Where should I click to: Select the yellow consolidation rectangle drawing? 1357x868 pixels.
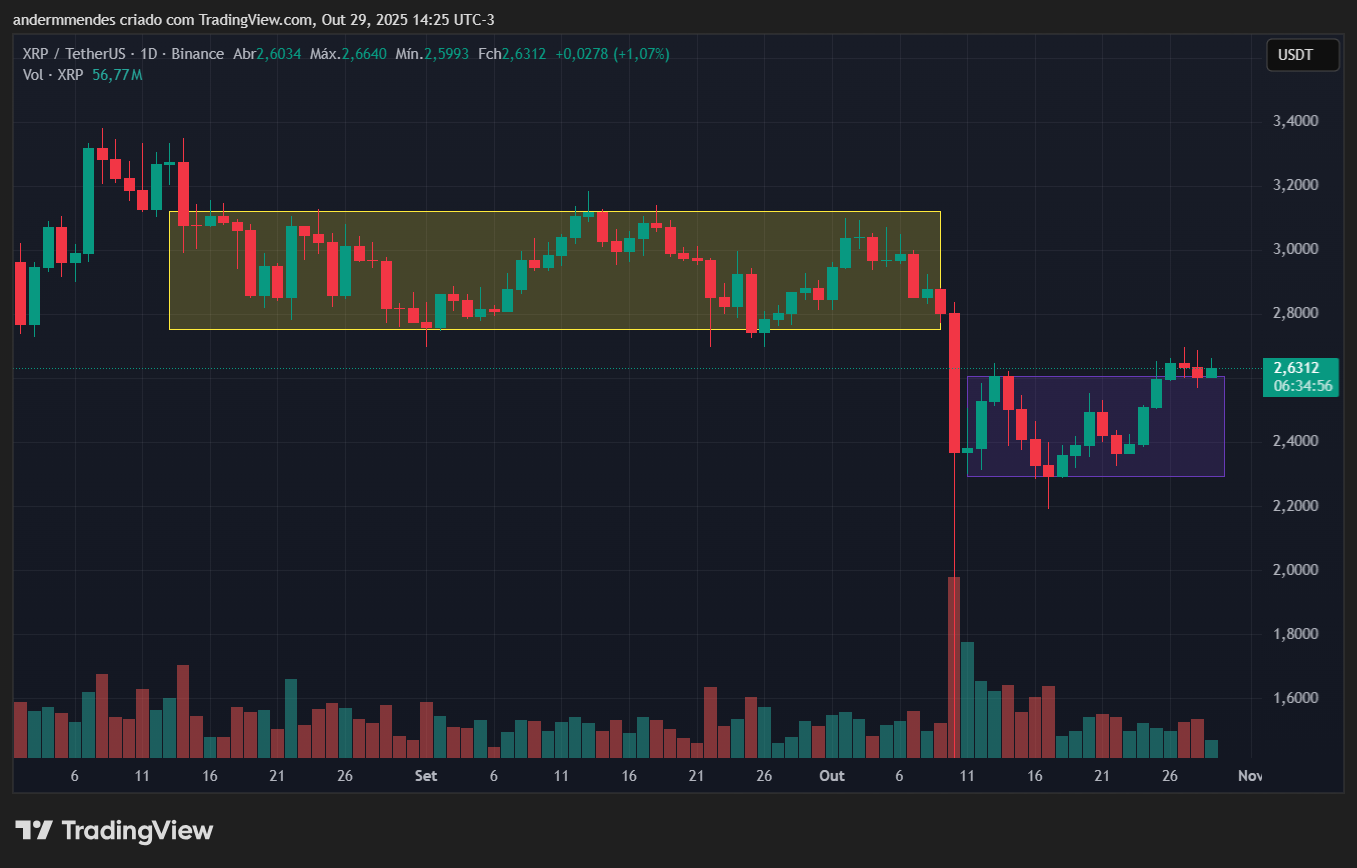[x=555, y=268]
